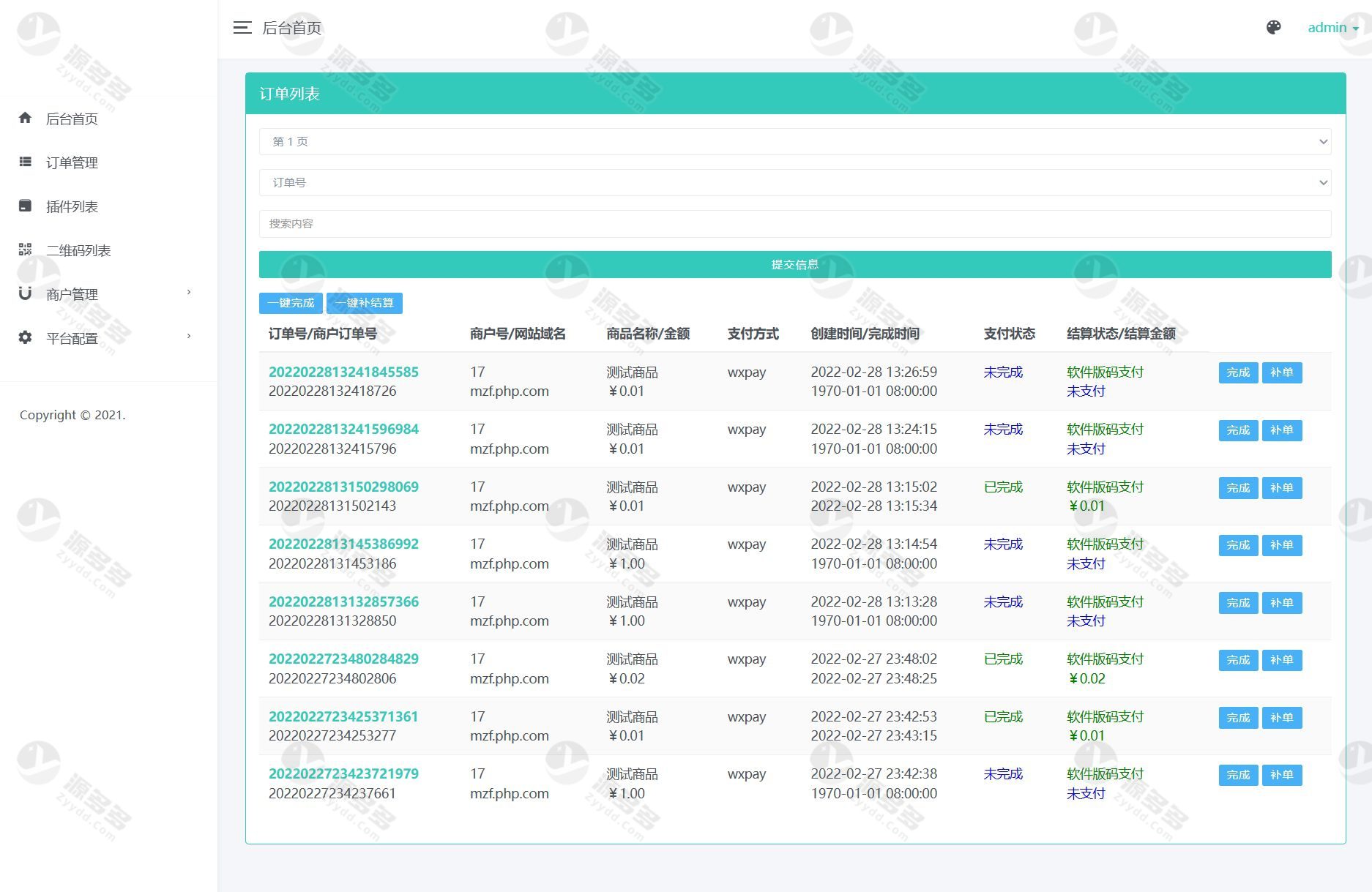The width and height of the screenshot is (1372, 892).
Task: Click 完成 for order 2022022813241596984
Action: pyautogui.click(x=1238, y=430)
